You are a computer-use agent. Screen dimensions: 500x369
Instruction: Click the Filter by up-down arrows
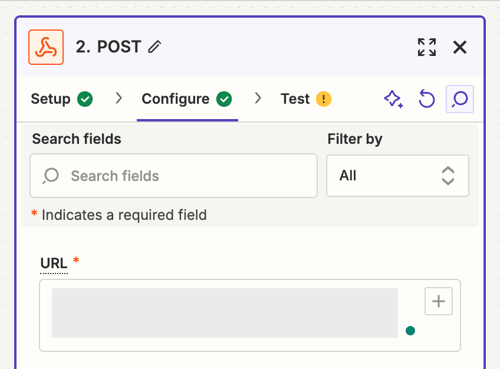pyautogui.click(x=448, y=176)
